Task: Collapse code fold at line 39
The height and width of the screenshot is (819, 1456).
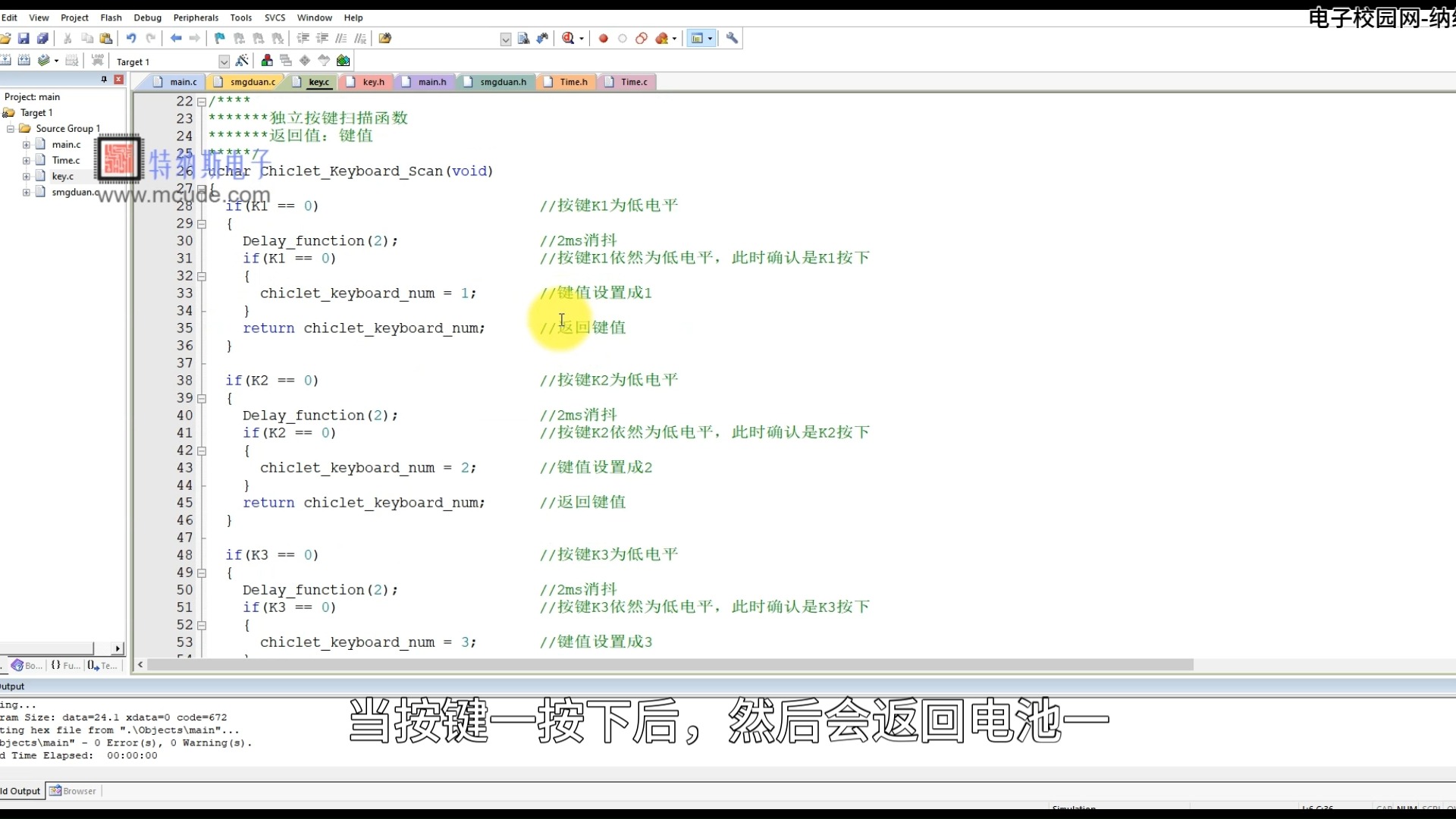Action: point(202,398)
